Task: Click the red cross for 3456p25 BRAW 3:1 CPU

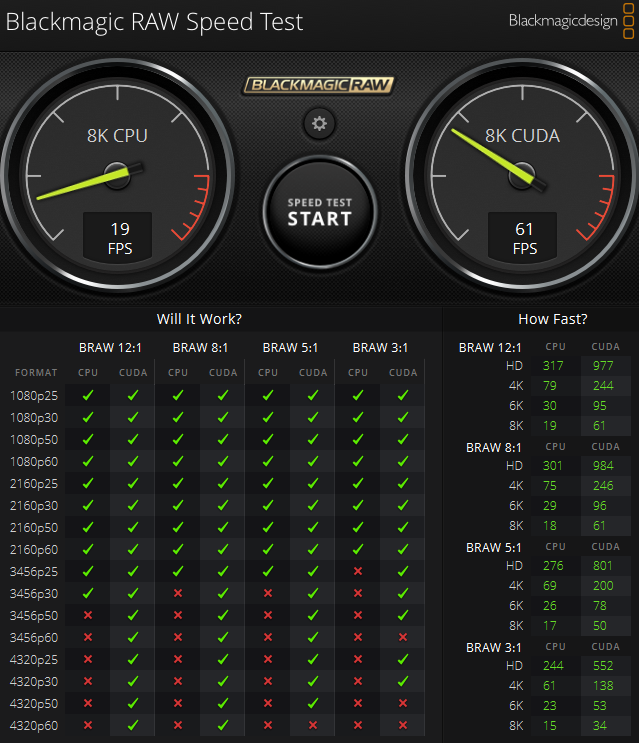Action: (358, 571)
